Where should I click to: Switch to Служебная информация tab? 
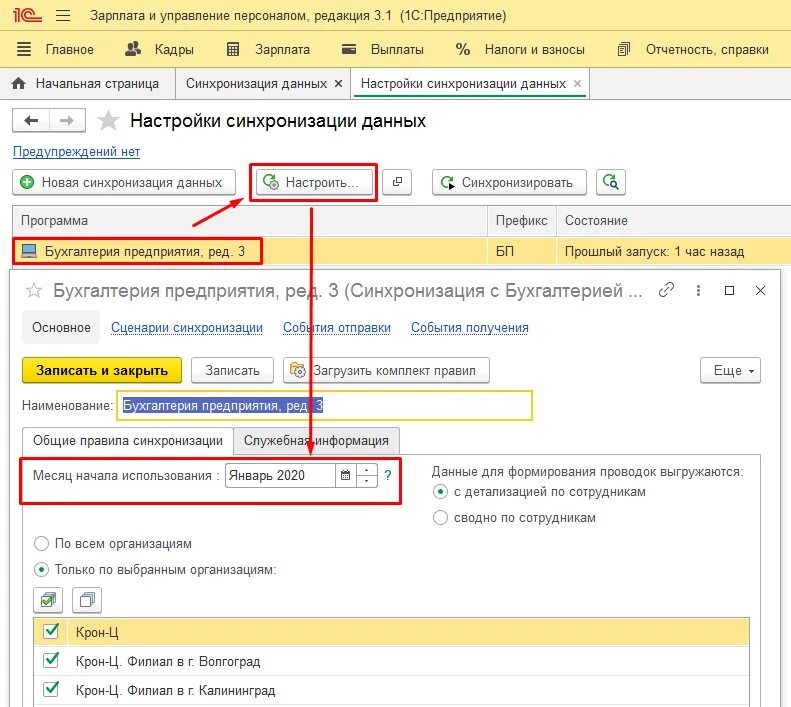coord(316,441)
